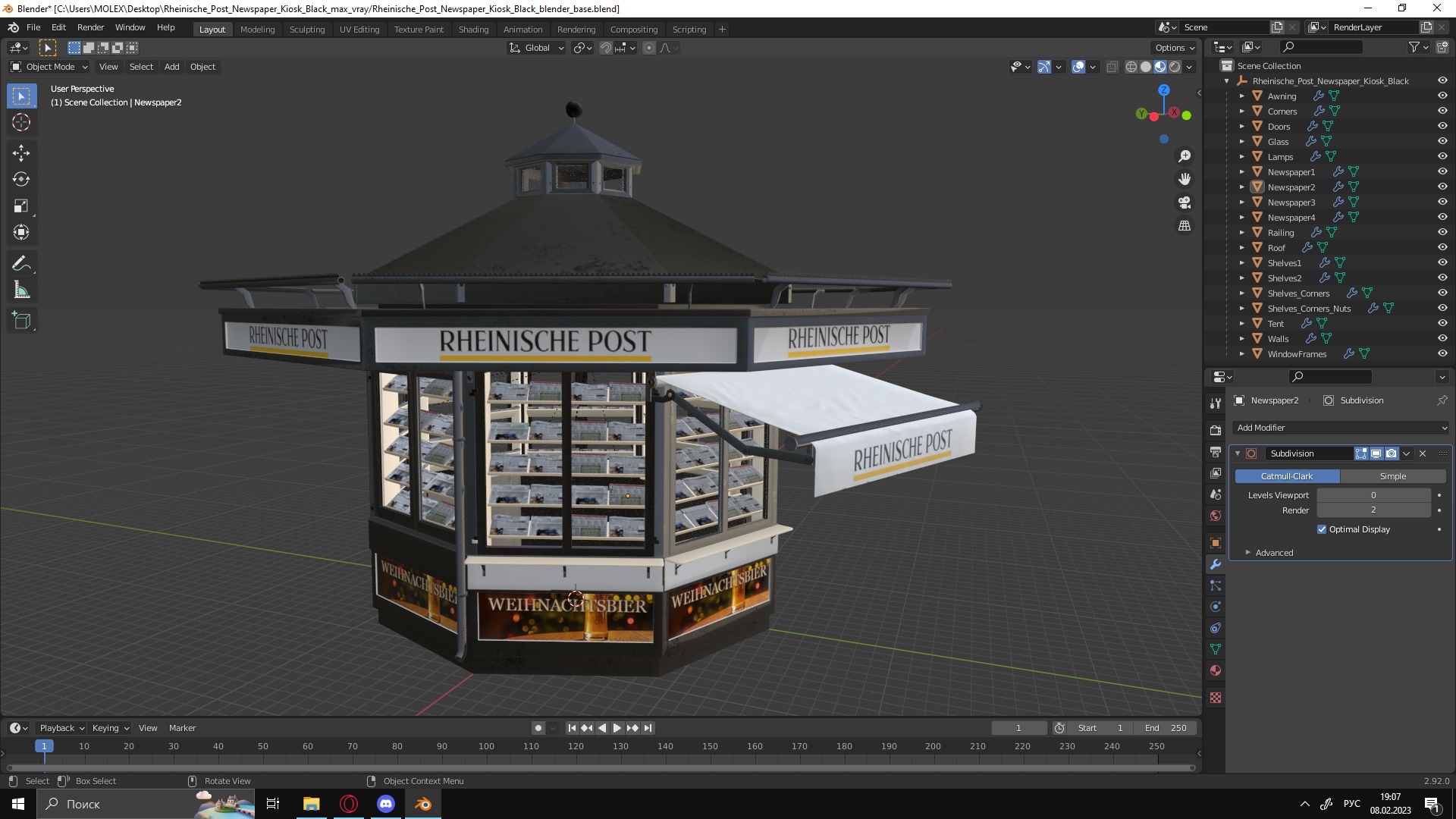Open the Scene properties tab
The width and height of the screenshot is (1456, 819).
pyautogui.click(x=1216, y=494)
